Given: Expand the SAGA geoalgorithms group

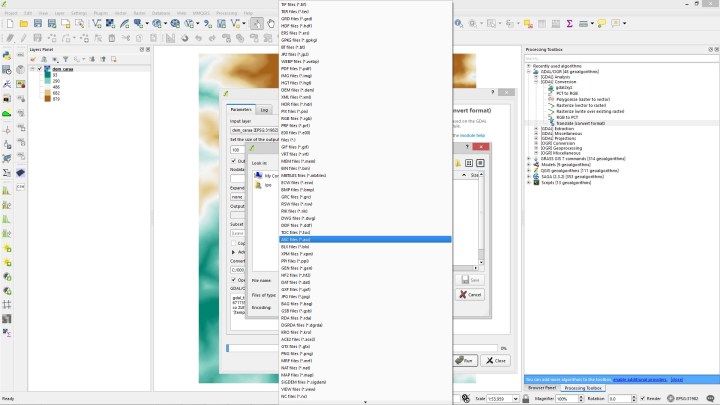Looking at the screenshot, I should (529, 177).
